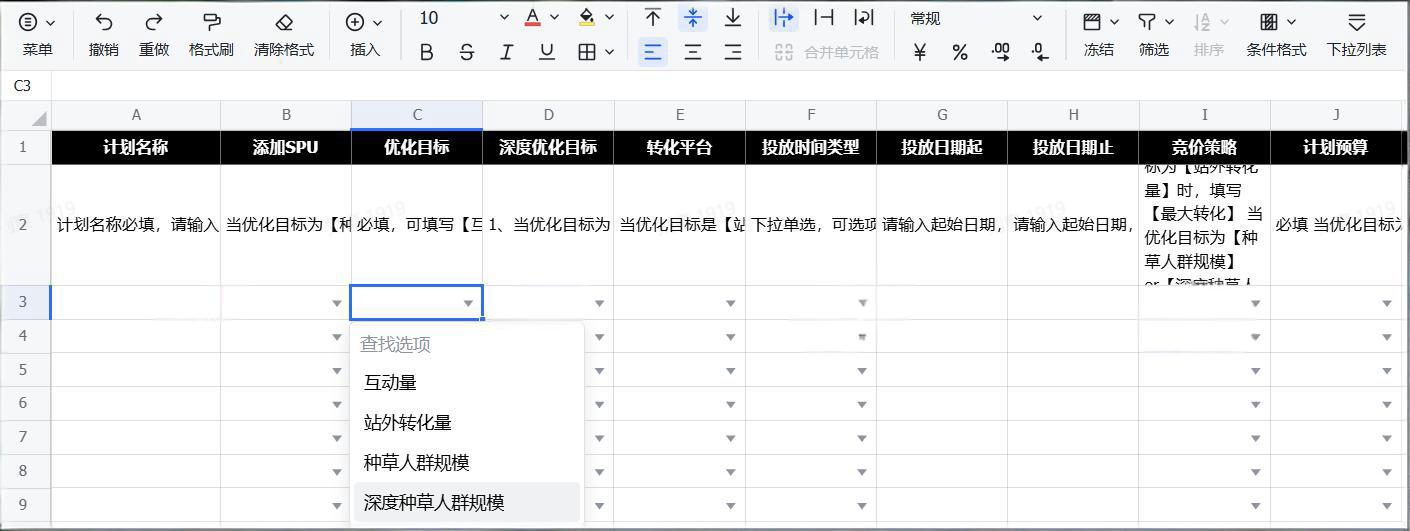The image size is (1410, 531).
Task: Select 站外转化量 from the option list
Action: coord(408,423)
